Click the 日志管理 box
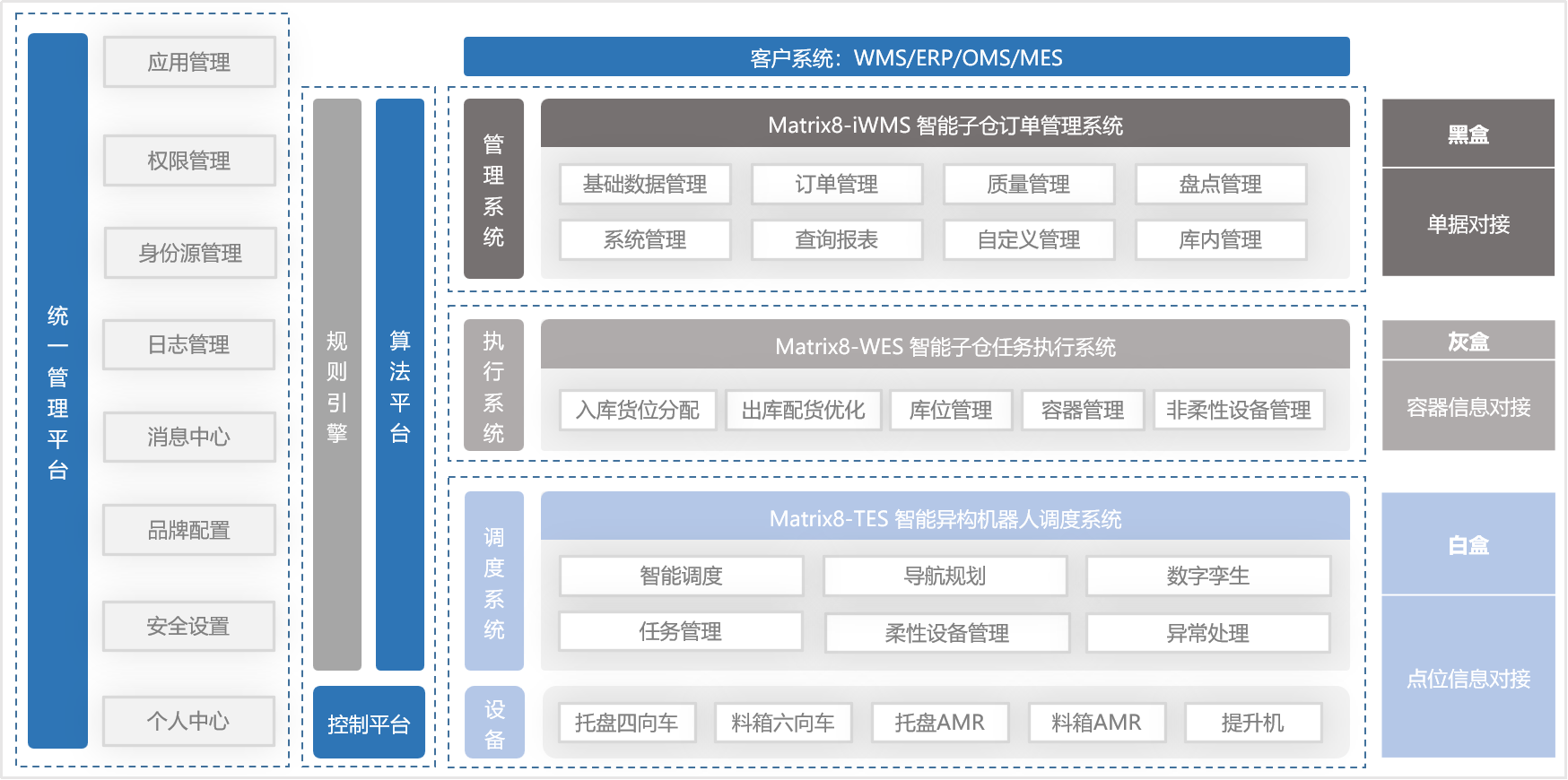 pos(188,344)
